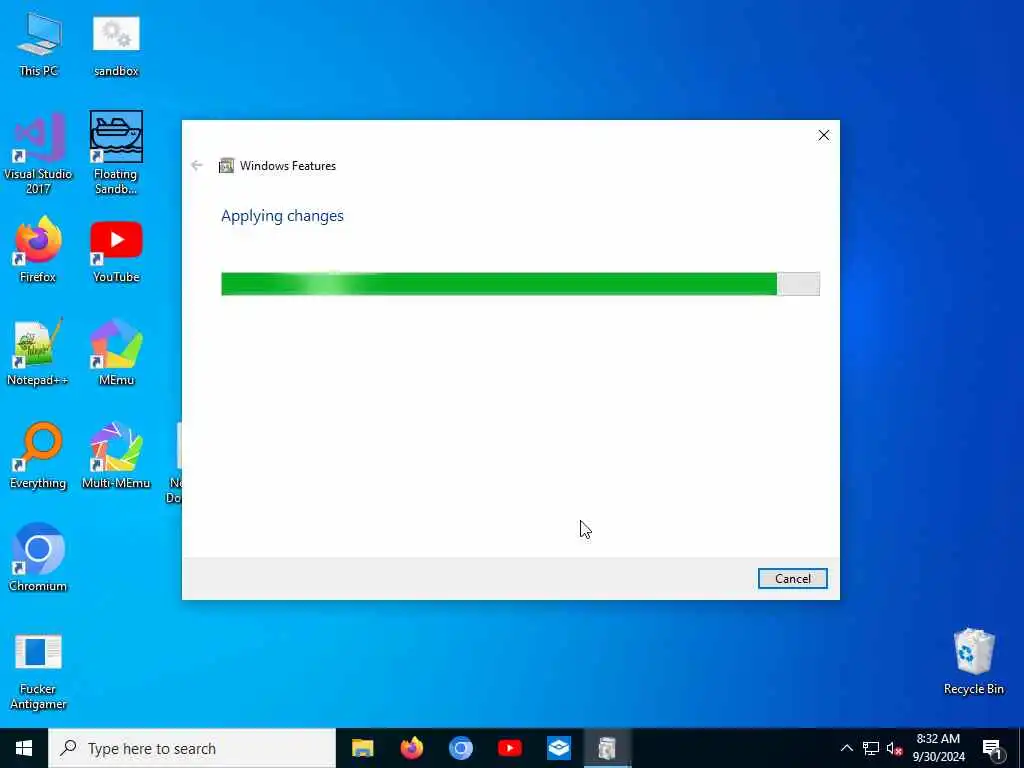1024x768 pixels.
Task: Open Chromium from the taskbar
Action: (x=460, y=748)
